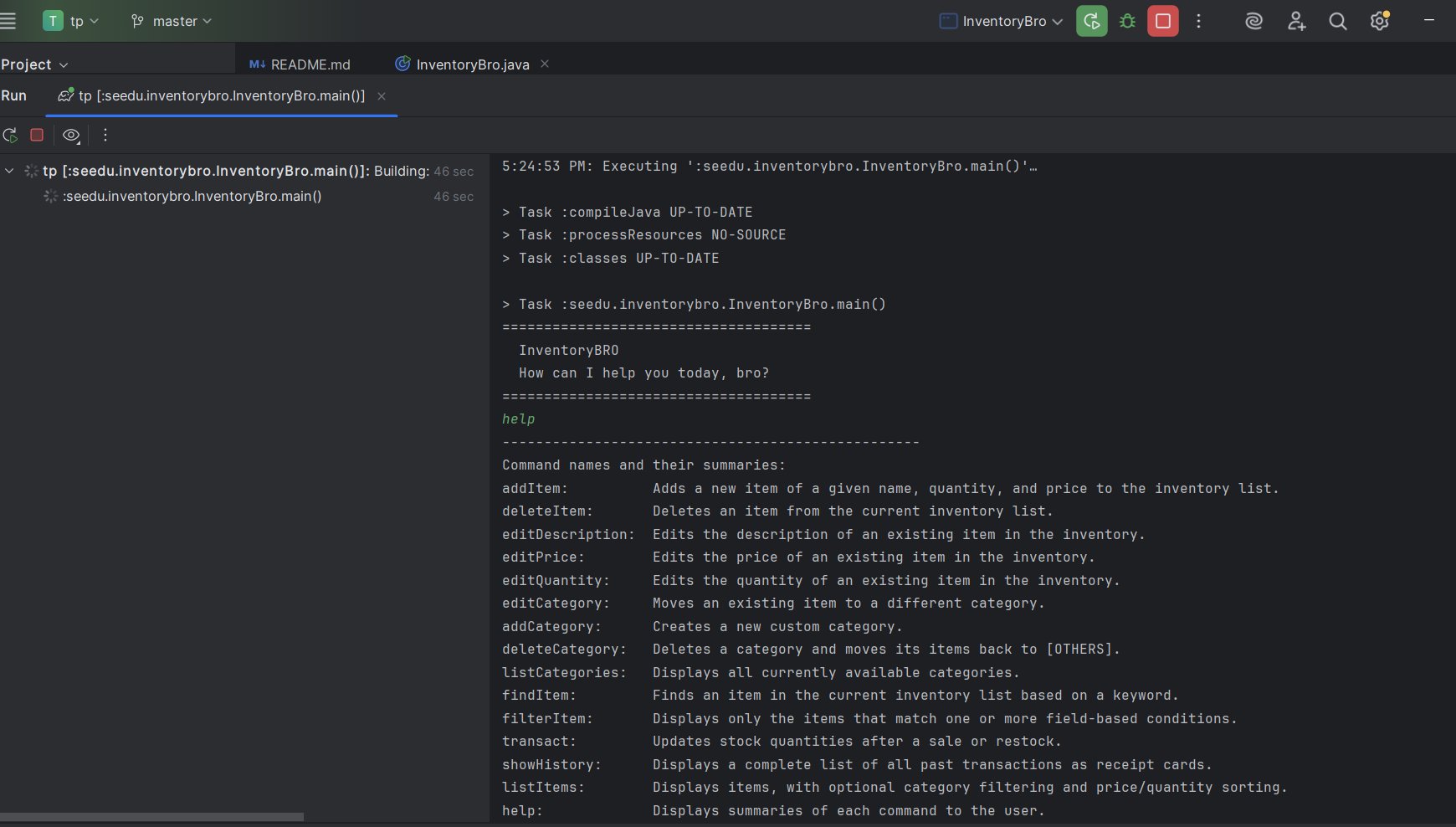Switch to InventoryBro.java editor tab
Viewport: 1456px width, 827px height.
463,64
